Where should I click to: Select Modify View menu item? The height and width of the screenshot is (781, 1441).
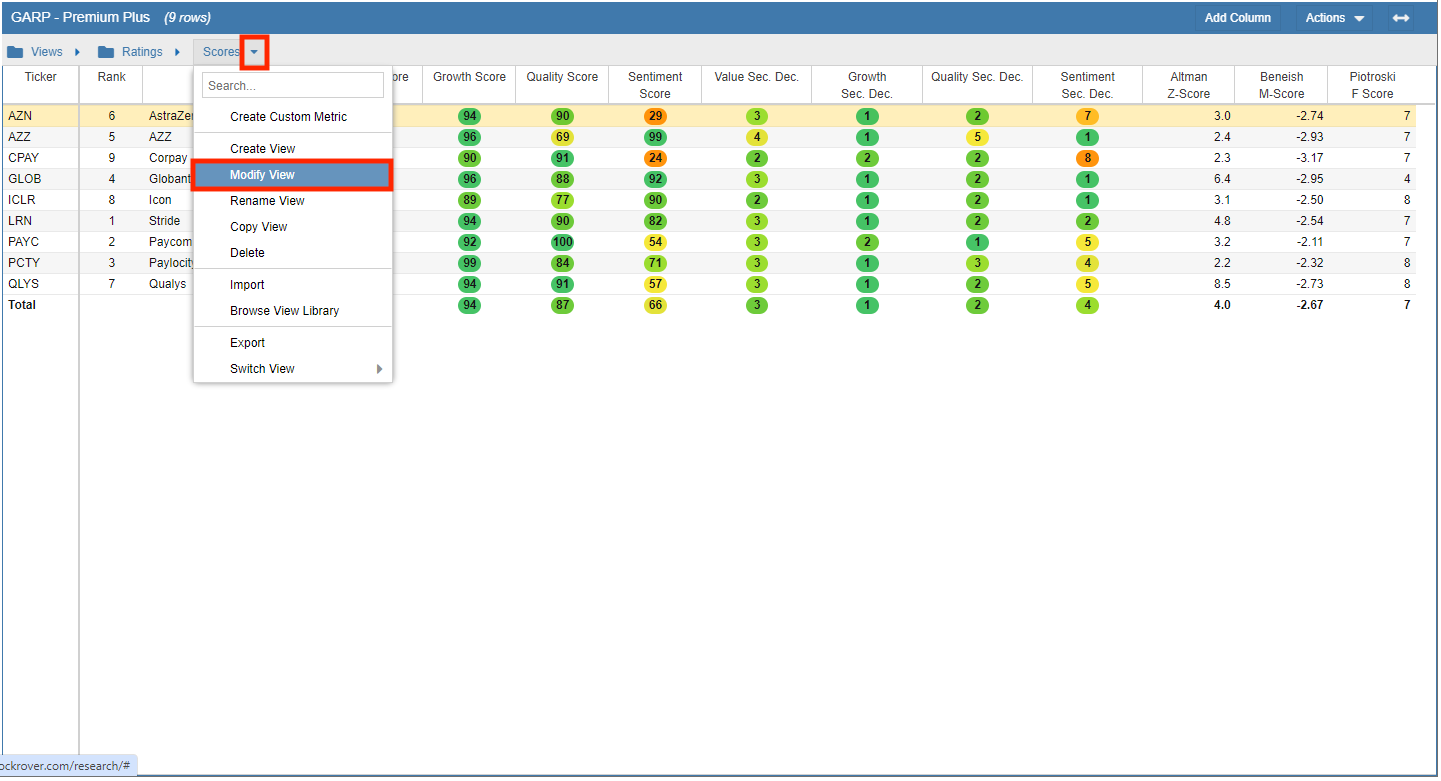click(x=293, y=175)
